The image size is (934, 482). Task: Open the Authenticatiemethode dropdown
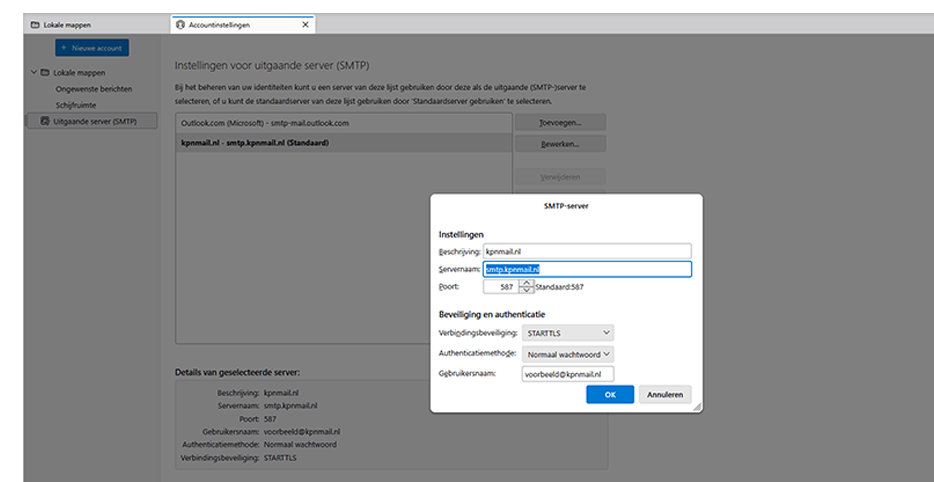click(x=568, y=354)
